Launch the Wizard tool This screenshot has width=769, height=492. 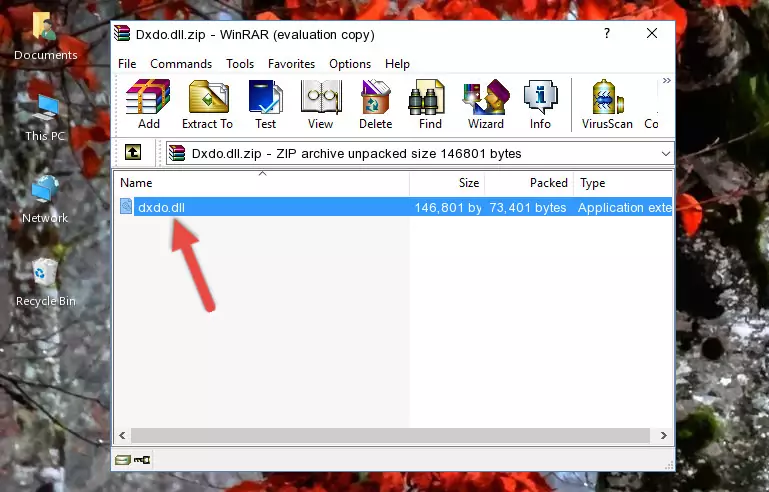click(x=486, y=104)
